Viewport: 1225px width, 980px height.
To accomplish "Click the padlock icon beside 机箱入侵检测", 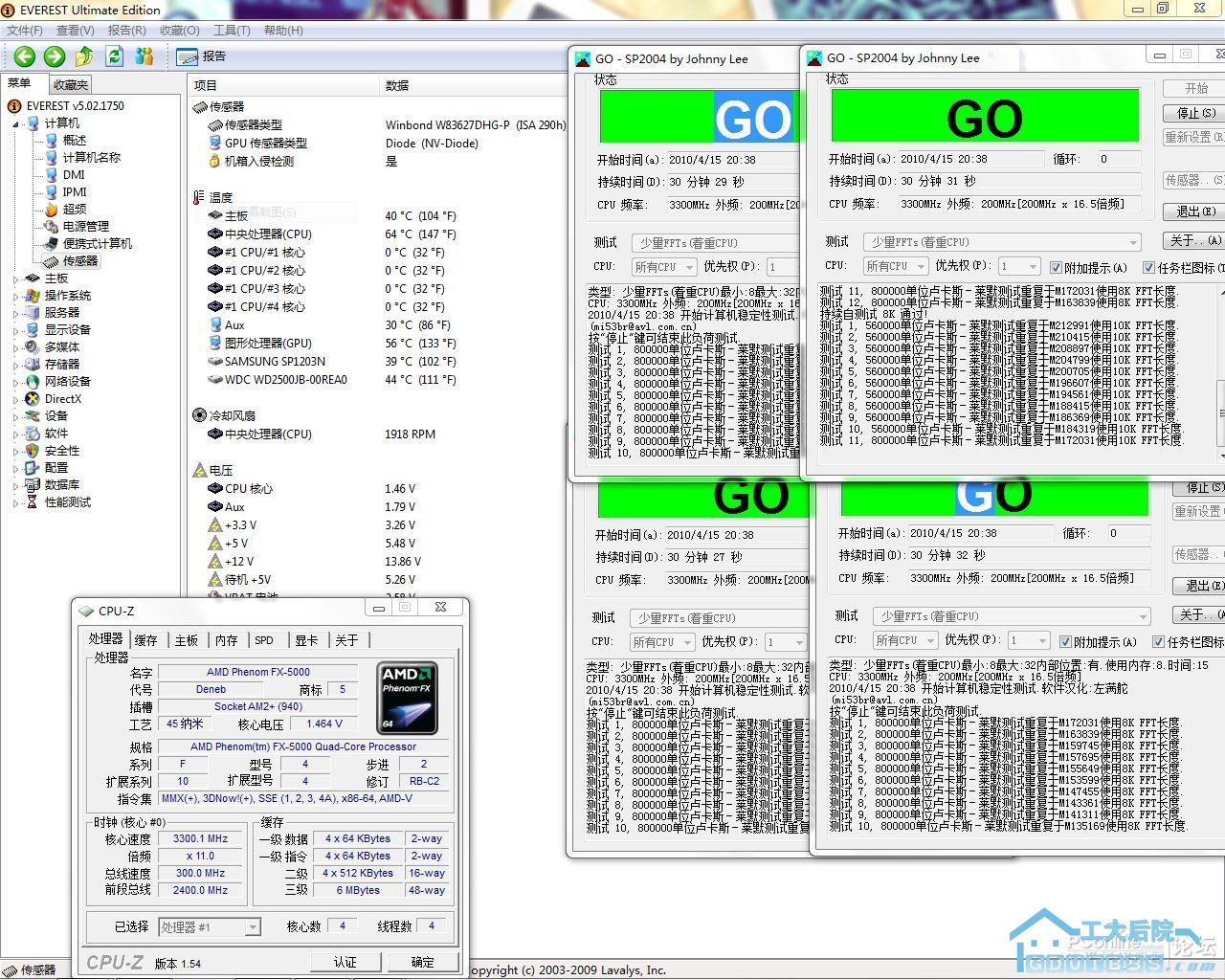I will point(214,161).
